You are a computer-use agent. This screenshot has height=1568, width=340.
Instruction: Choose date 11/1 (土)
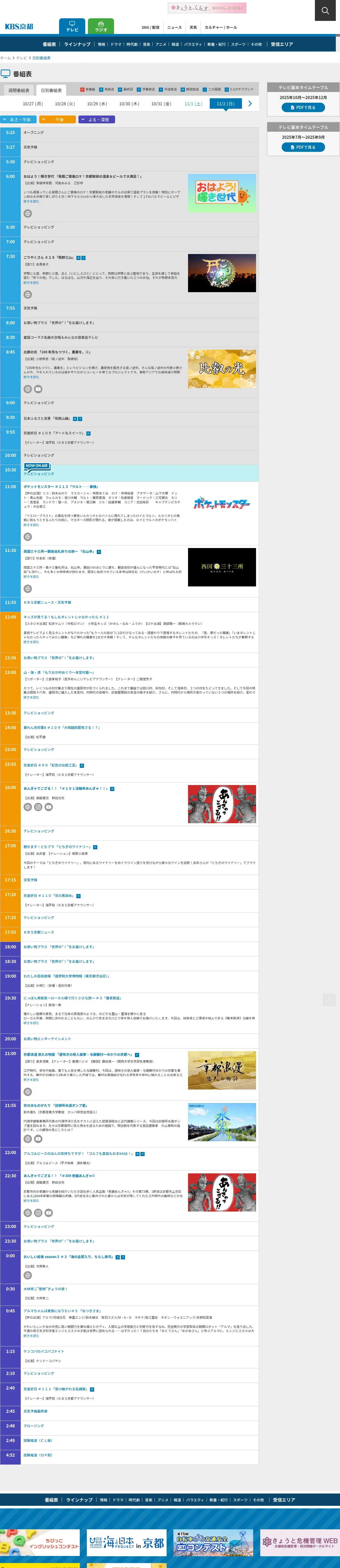point(193,104)
